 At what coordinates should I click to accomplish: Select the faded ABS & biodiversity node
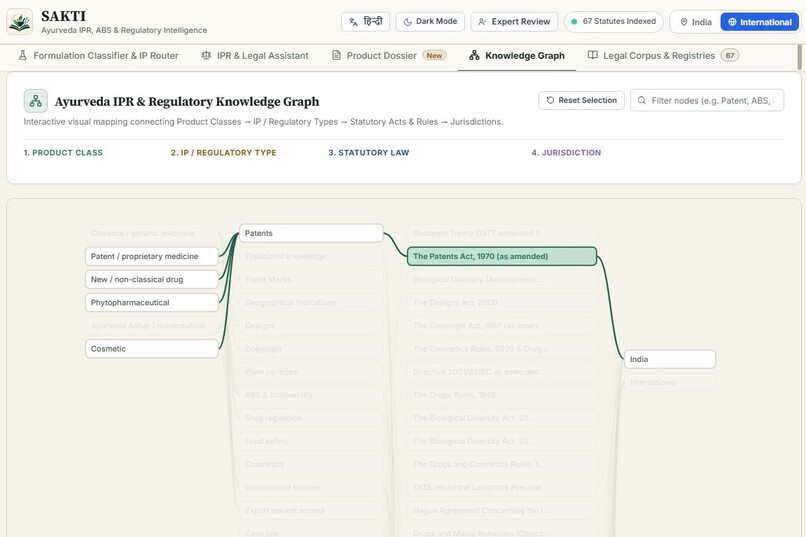pyautogui.click(x=312, y=395)
